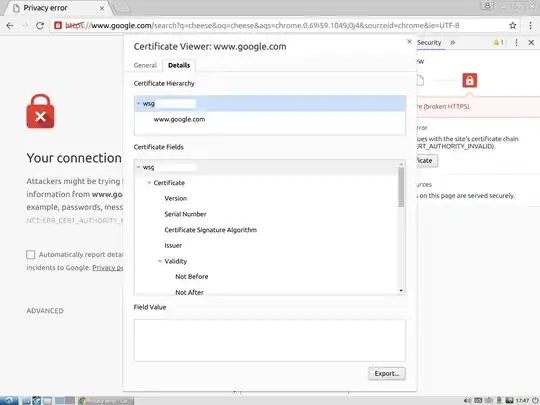Collapse wsg in Certificate Hierarchy
540x405 pixels.
[x=138, y=103]
